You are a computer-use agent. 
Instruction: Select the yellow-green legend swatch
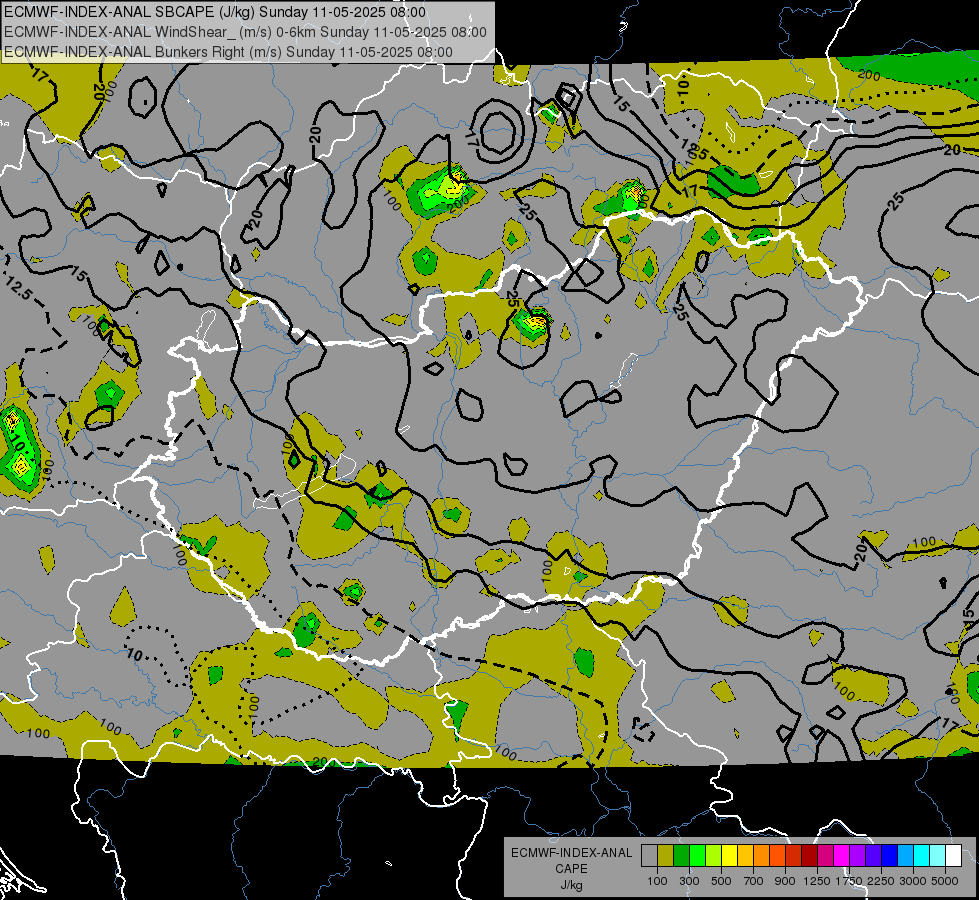pos(714,856)
